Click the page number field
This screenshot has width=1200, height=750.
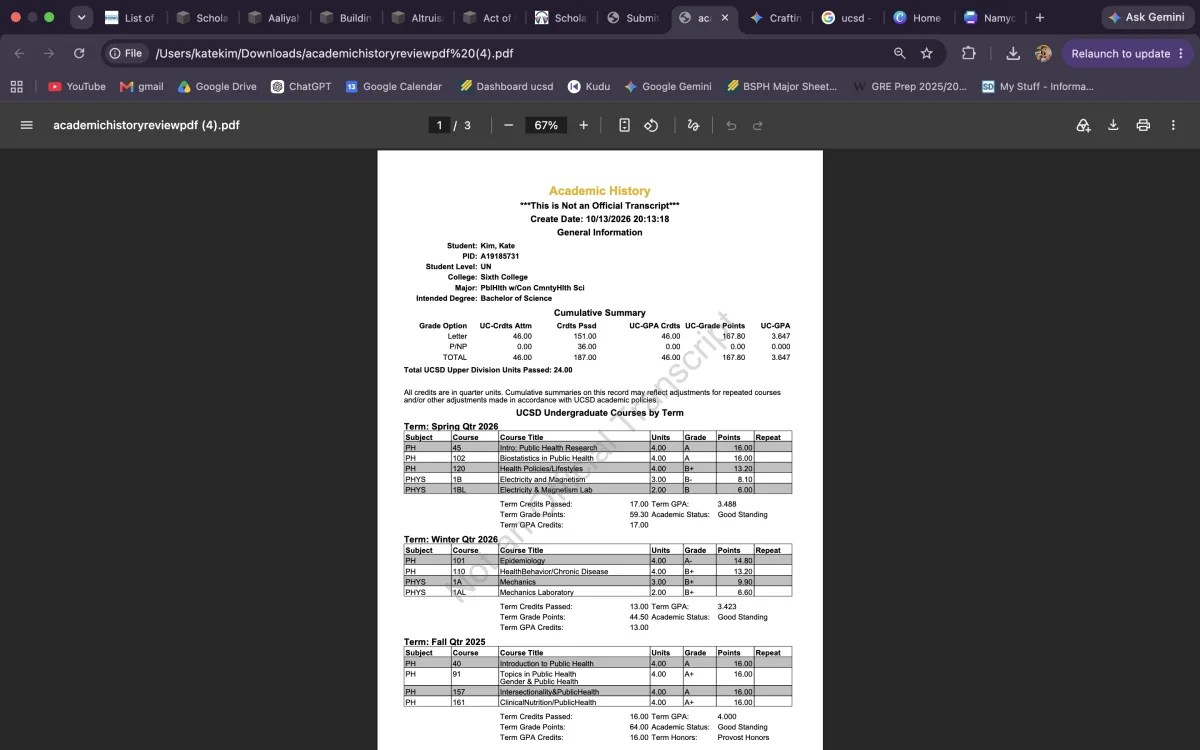click(x=438, y=125)
